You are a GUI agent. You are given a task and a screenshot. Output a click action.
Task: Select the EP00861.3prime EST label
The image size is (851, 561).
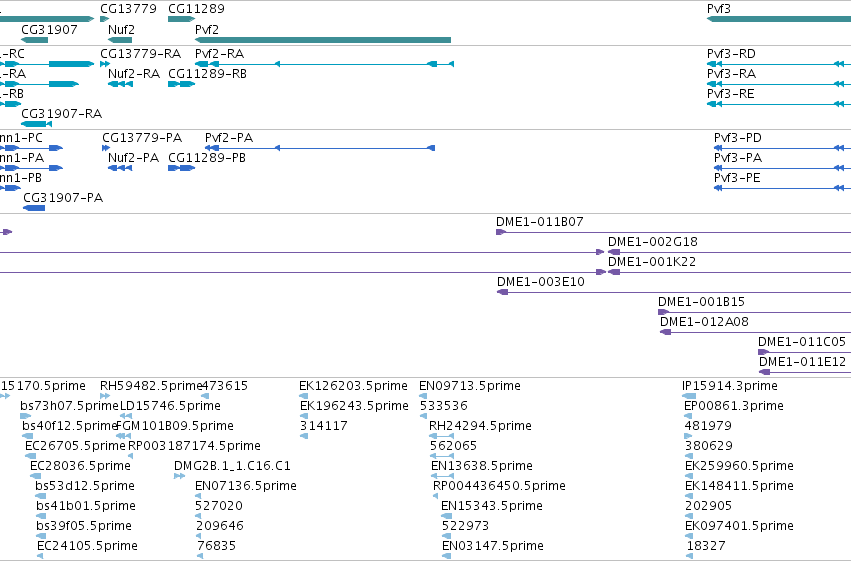coord(734,406)
